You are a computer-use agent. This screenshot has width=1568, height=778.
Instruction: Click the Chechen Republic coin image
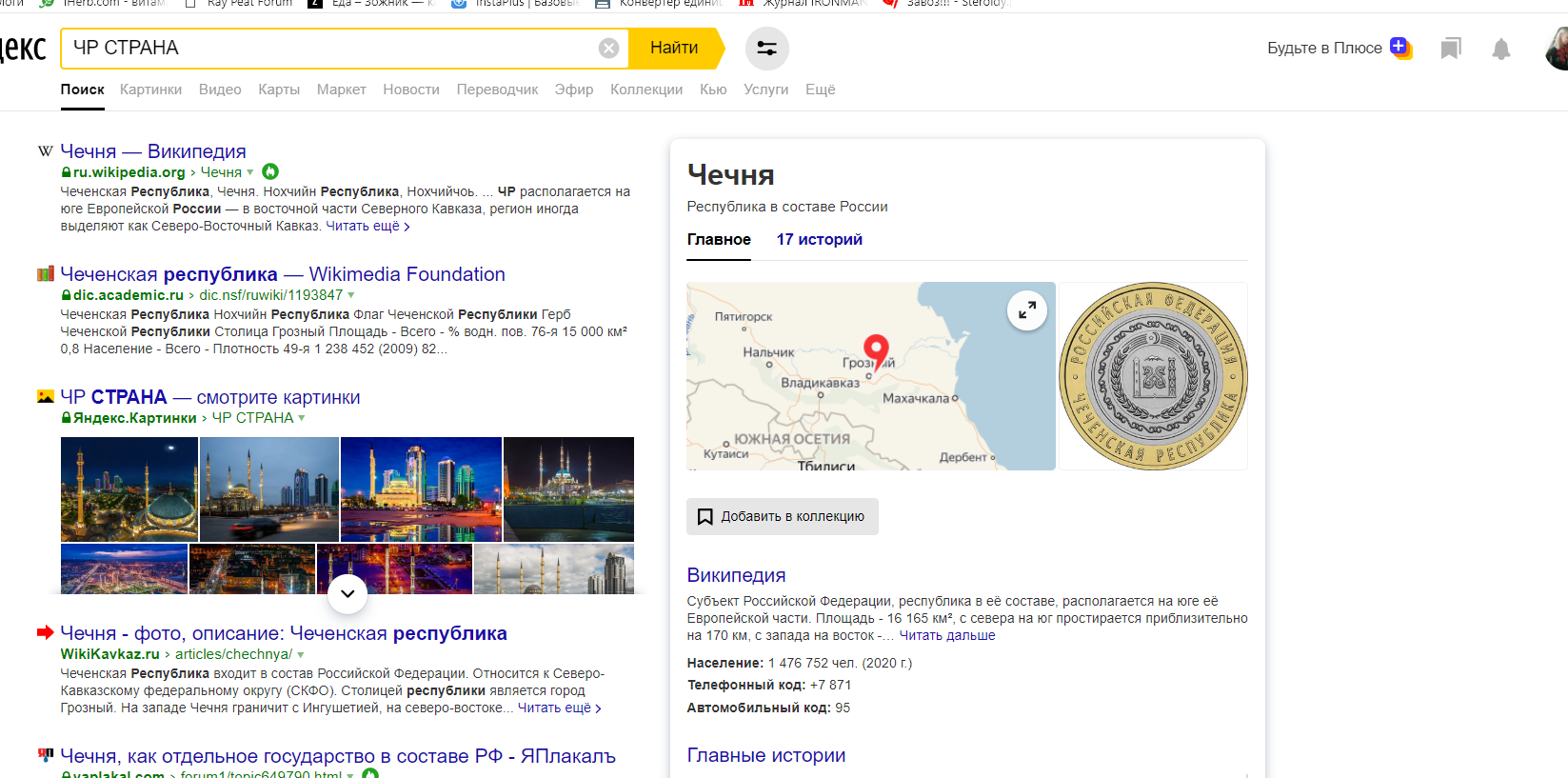coord(1153,376)
